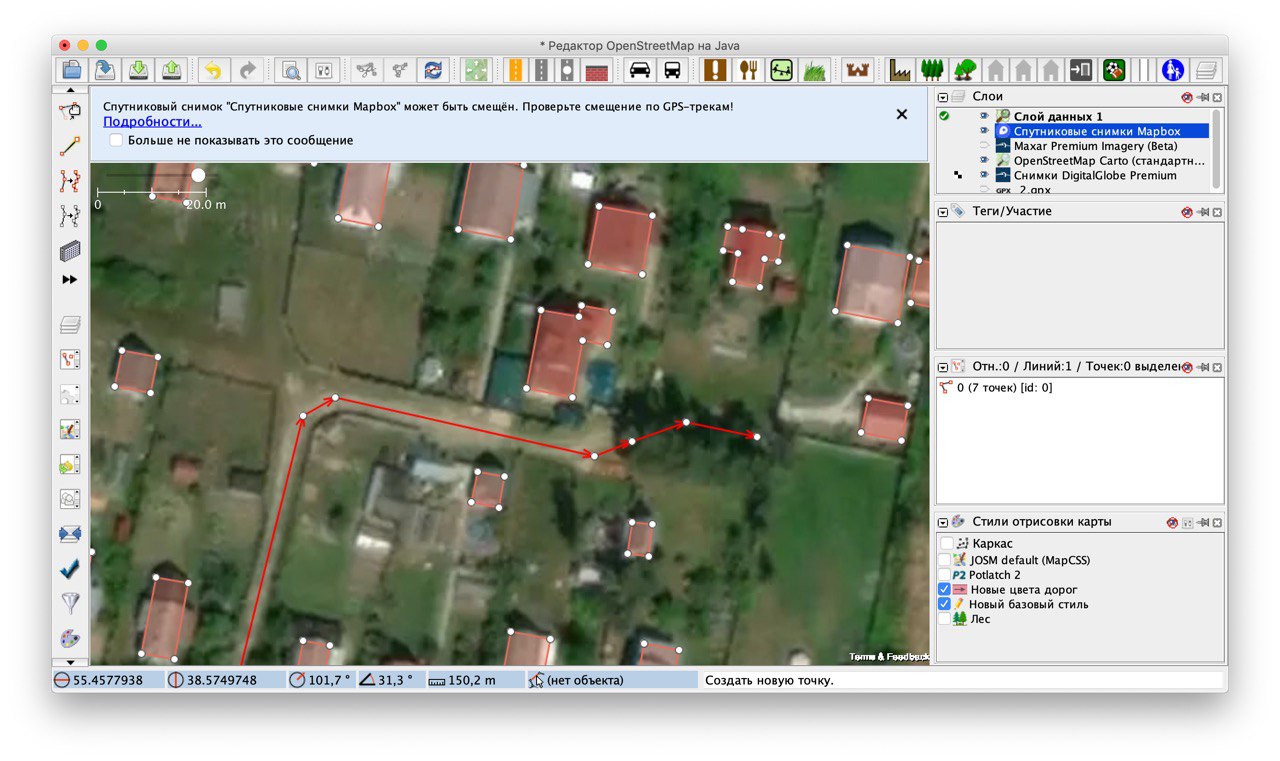
Task: Tick 'Больше не показывать это сообщение' checkbox
Action: pos(116,140)
